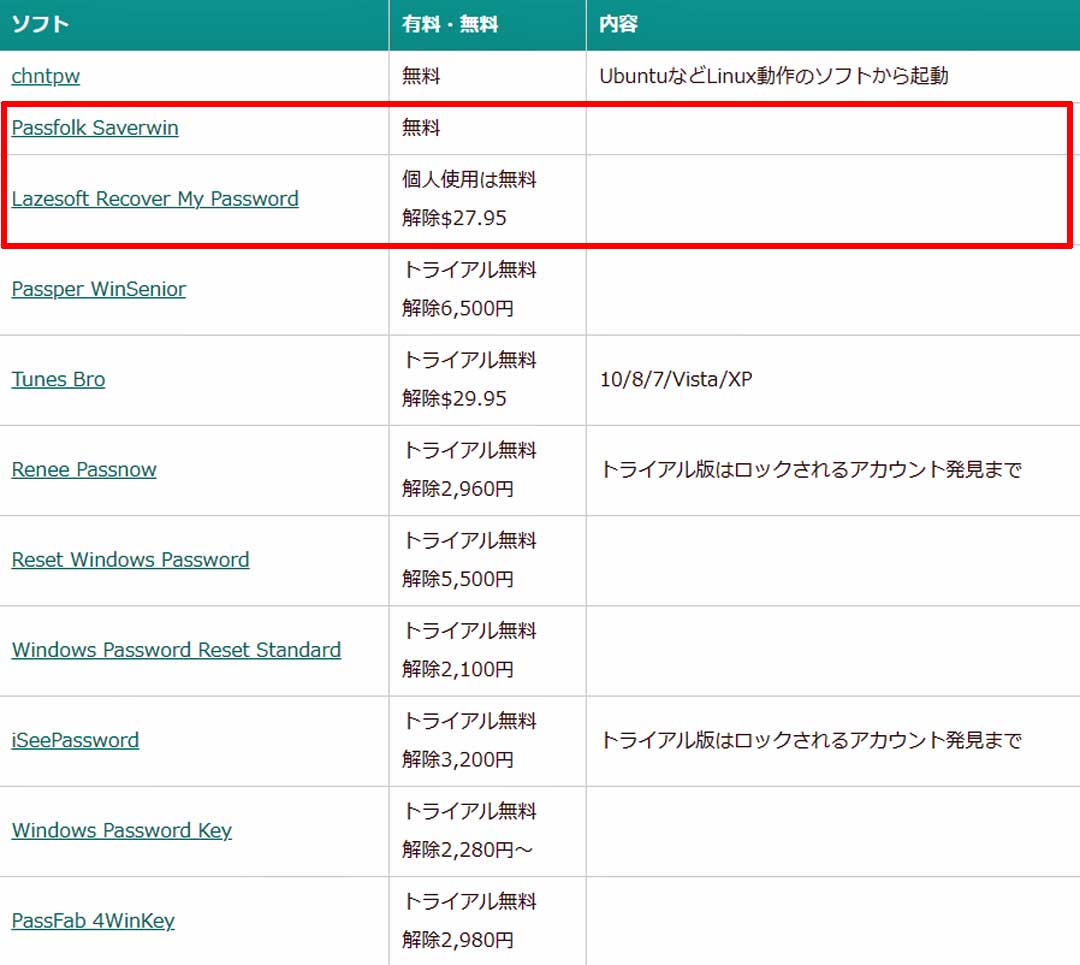This screenshot has width=1080, height=965.
Task: Select 解除2,960円 price text
Action: [x=458, y=489]
